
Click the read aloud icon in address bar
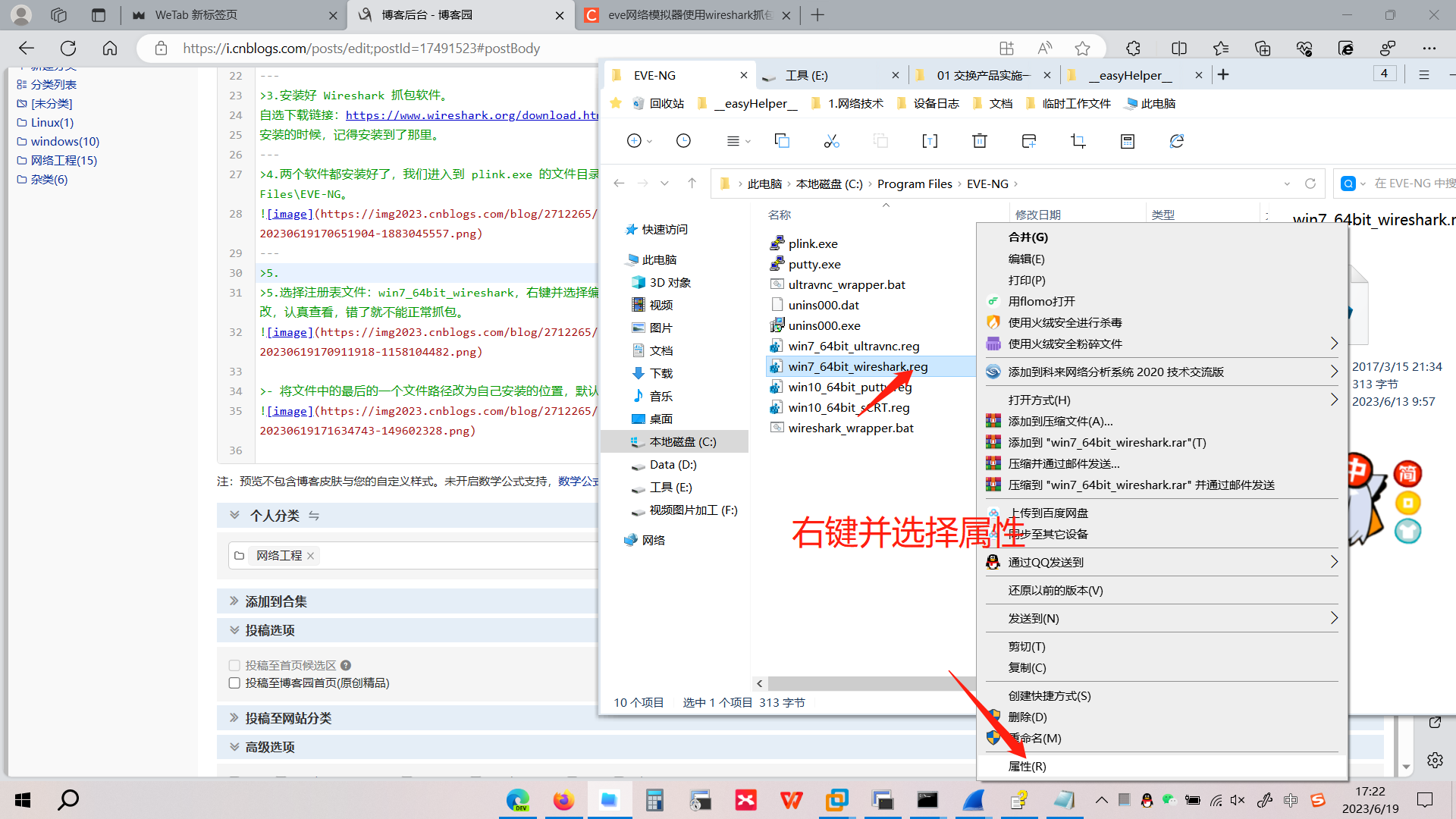click(1045, 48)
